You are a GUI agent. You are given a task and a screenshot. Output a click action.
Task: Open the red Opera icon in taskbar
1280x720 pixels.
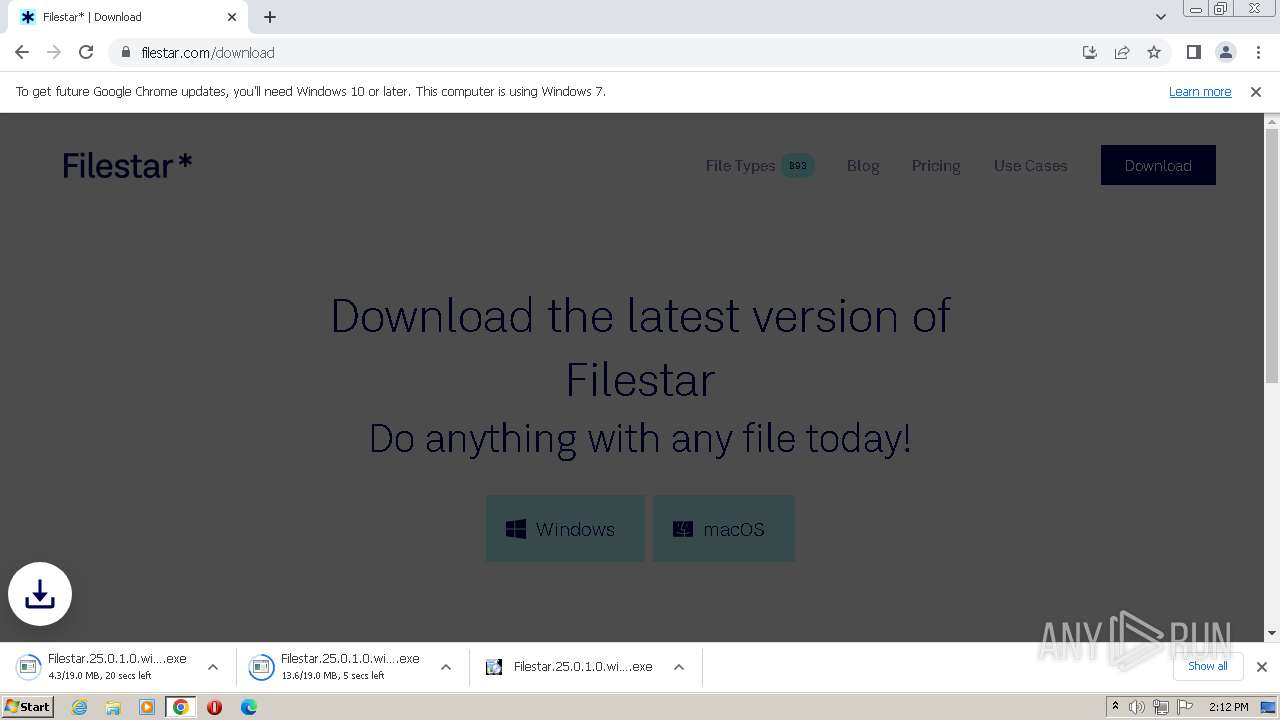pos(214,707)
